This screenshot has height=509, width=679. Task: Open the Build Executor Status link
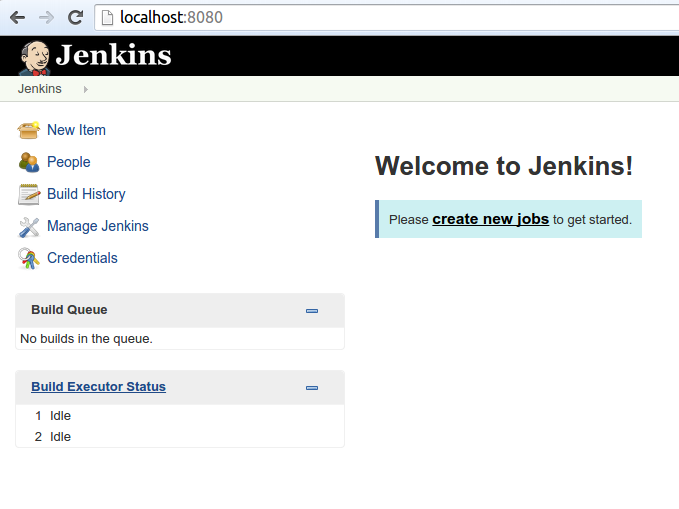(x=98, y=386)
